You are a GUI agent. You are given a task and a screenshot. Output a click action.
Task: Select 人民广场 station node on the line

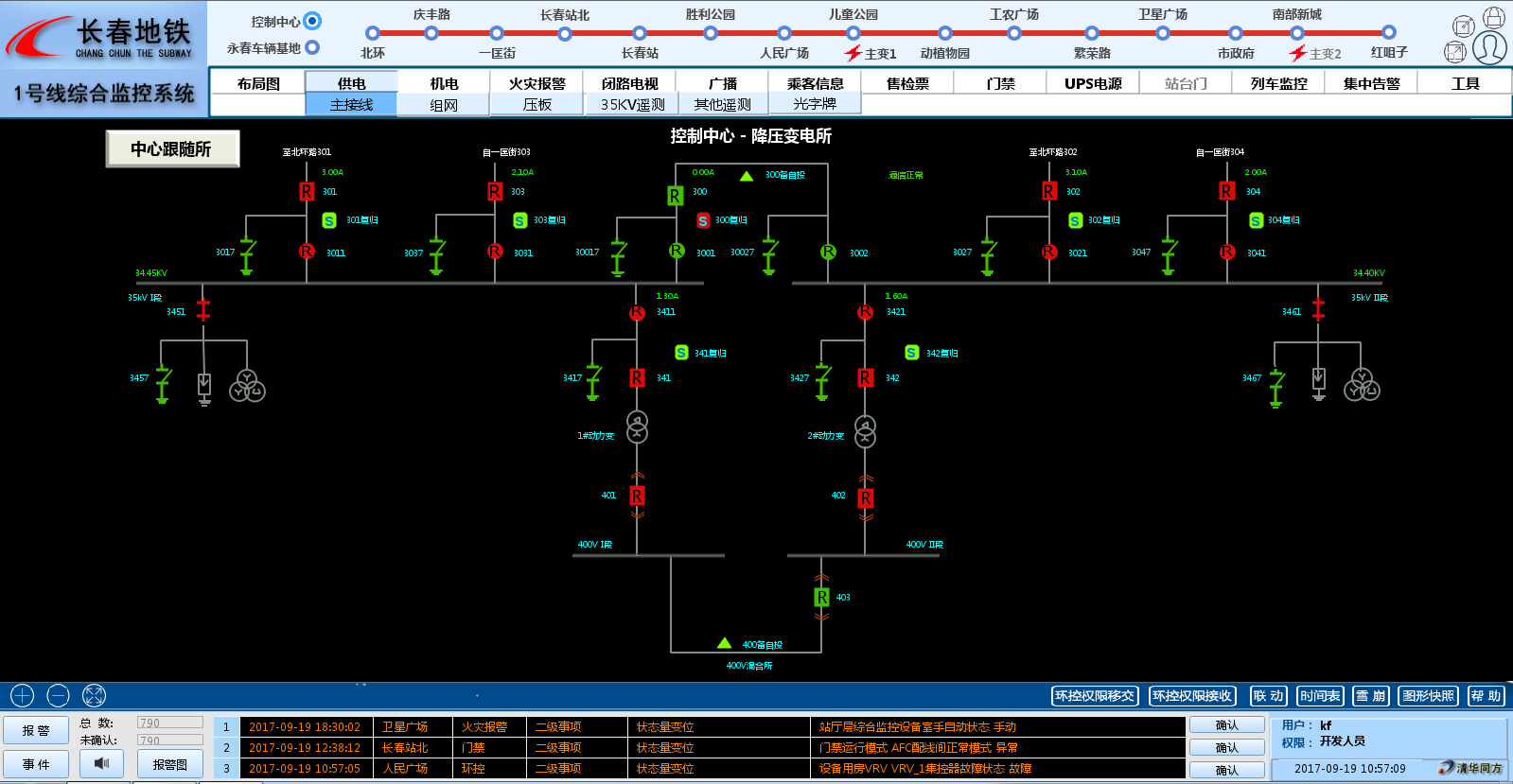click(784, 33)
